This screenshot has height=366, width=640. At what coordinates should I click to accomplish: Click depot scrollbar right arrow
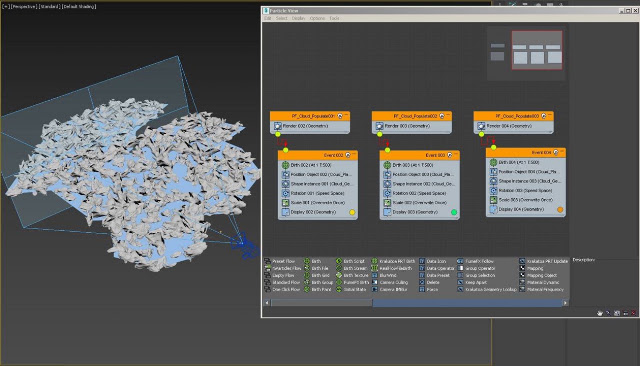point(565,303)
